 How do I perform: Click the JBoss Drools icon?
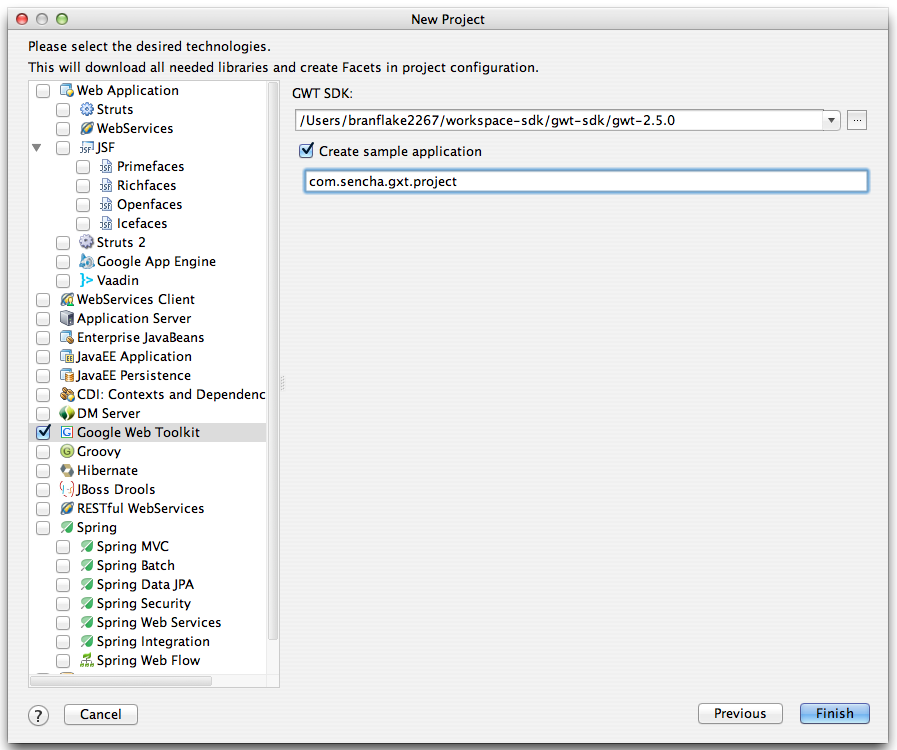coord(67,489)
